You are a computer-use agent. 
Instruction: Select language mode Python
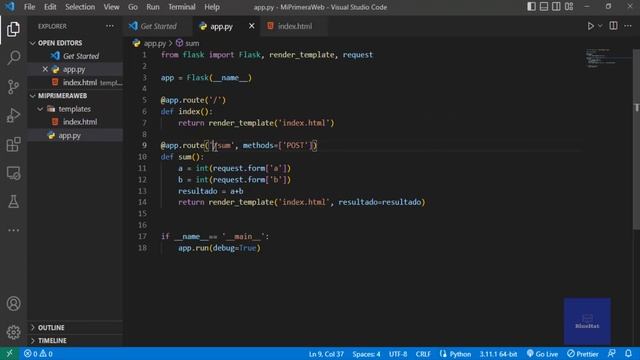coord(456,354)
